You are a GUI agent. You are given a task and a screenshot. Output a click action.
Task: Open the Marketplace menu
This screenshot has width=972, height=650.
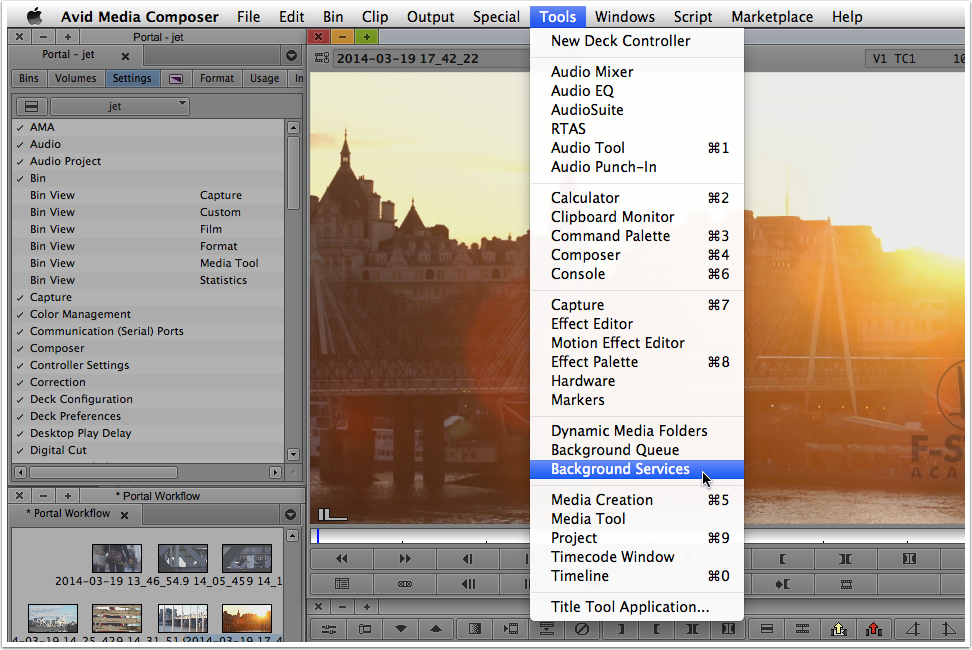(772, 17)
